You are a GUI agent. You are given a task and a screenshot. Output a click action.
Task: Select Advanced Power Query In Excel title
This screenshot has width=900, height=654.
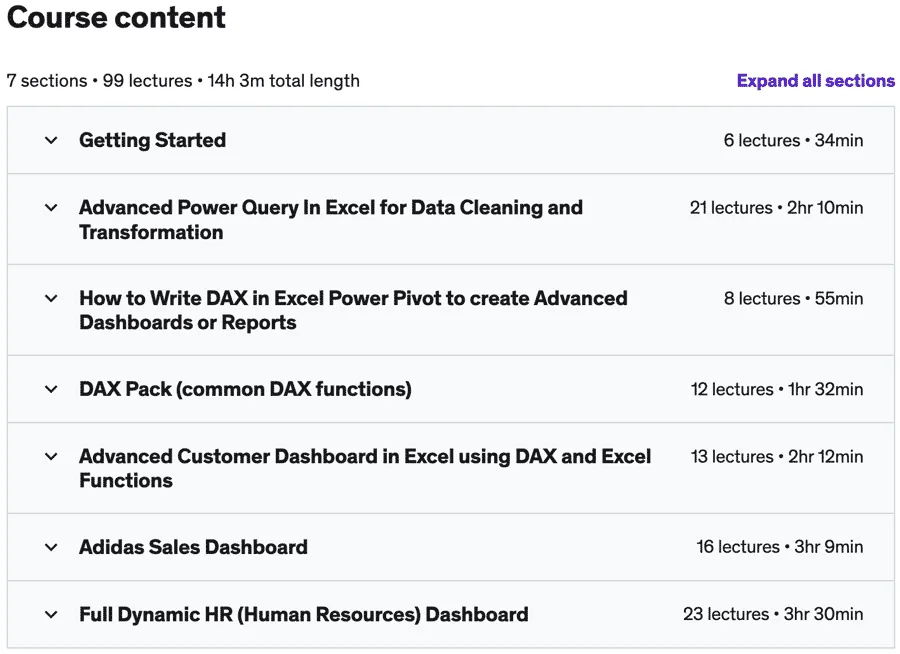(x=331, y=220)
